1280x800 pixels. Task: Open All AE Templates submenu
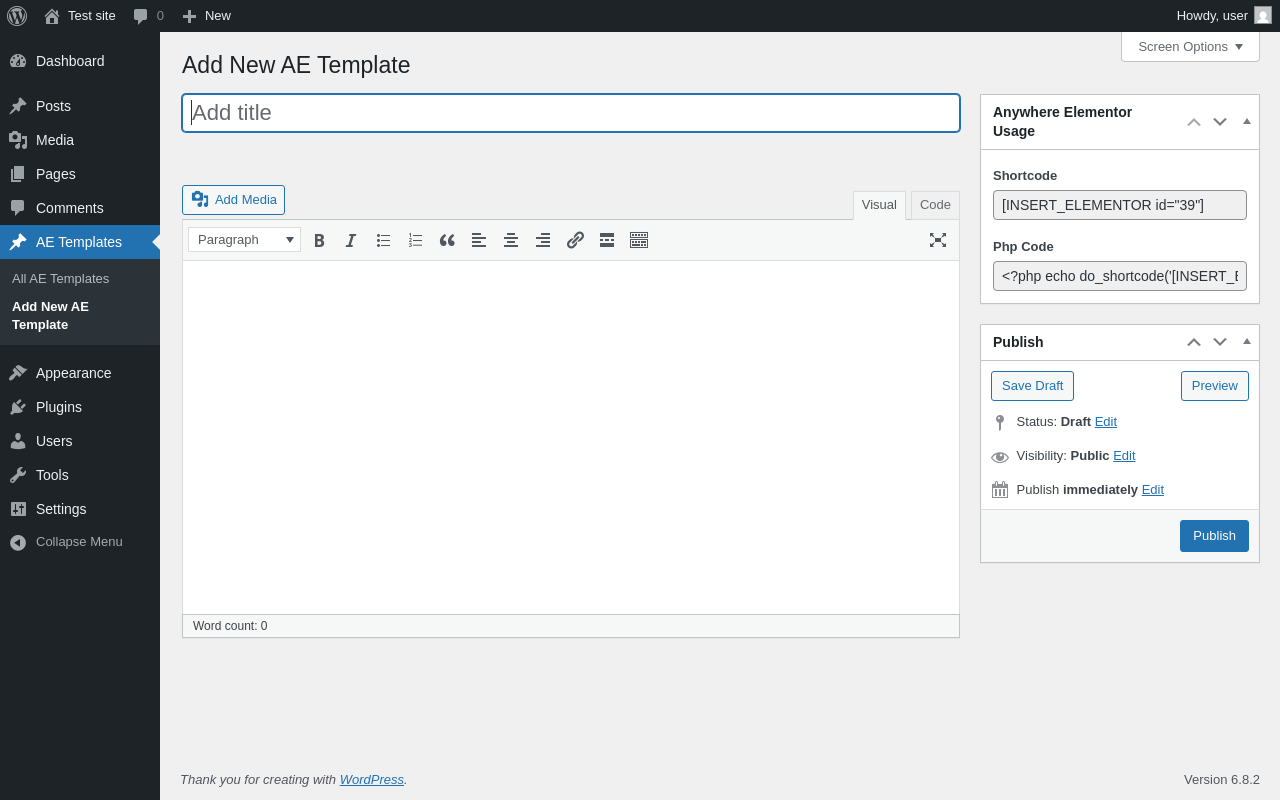pos(60,279)
